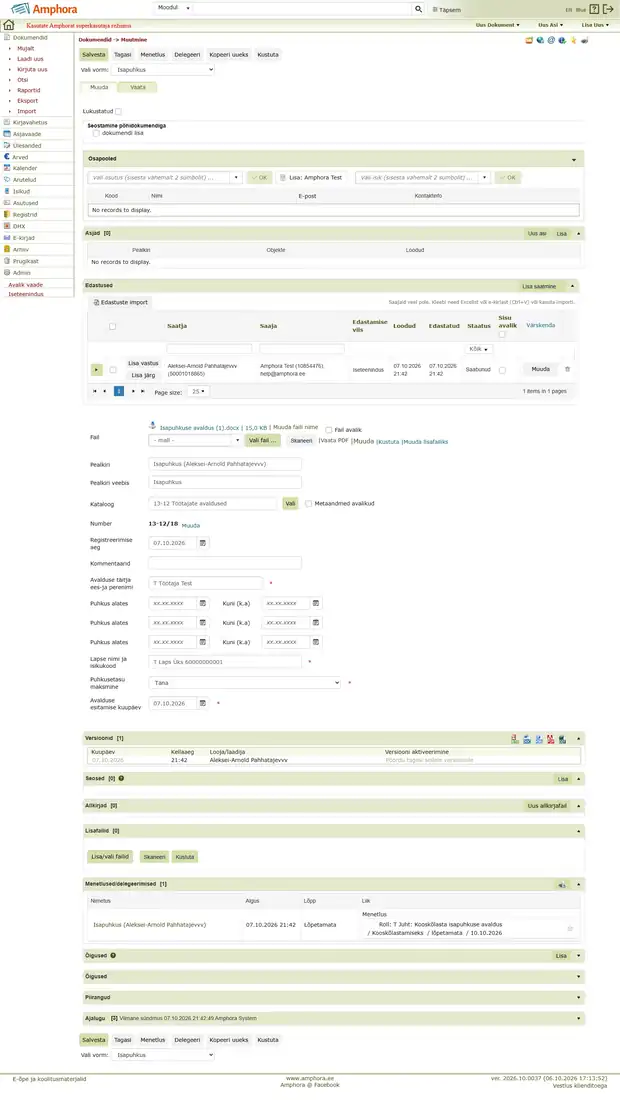Open Prügikast trash module in sidebar

coord(7,261)
